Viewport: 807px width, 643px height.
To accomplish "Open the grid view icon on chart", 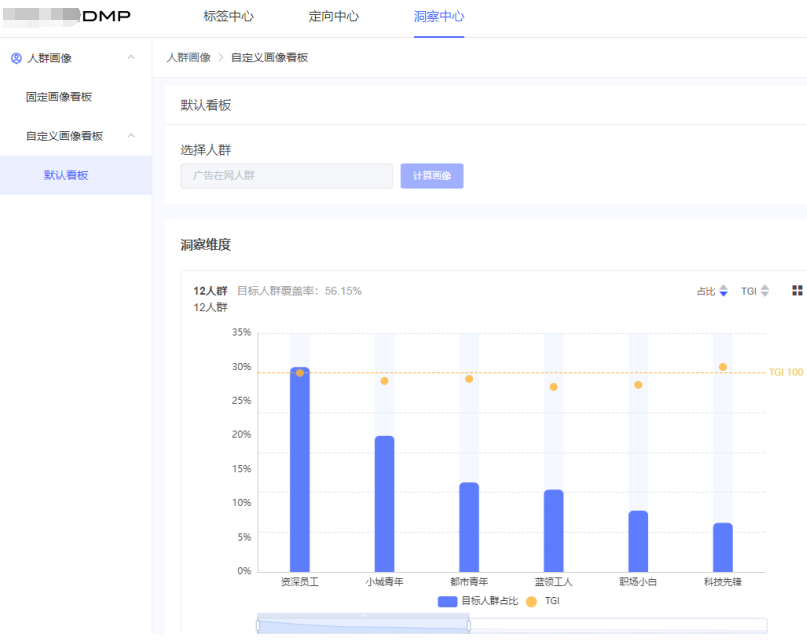I will coord(797,291).
